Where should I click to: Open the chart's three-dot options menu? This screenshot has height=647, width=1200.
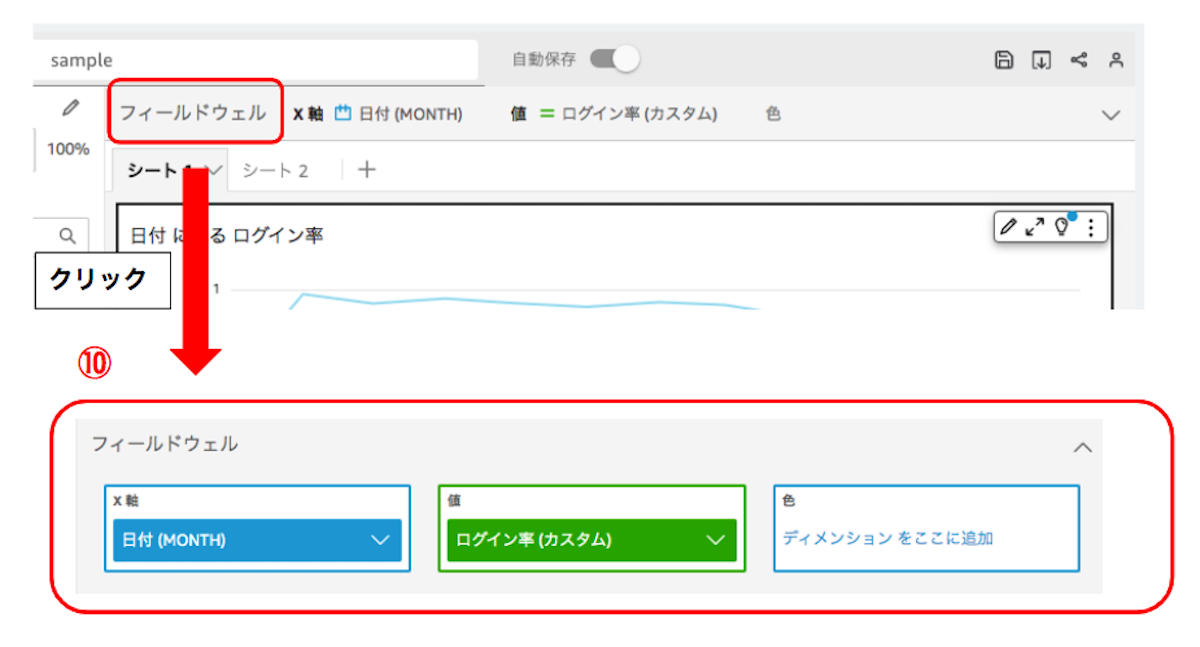(x=1090, y=228)
